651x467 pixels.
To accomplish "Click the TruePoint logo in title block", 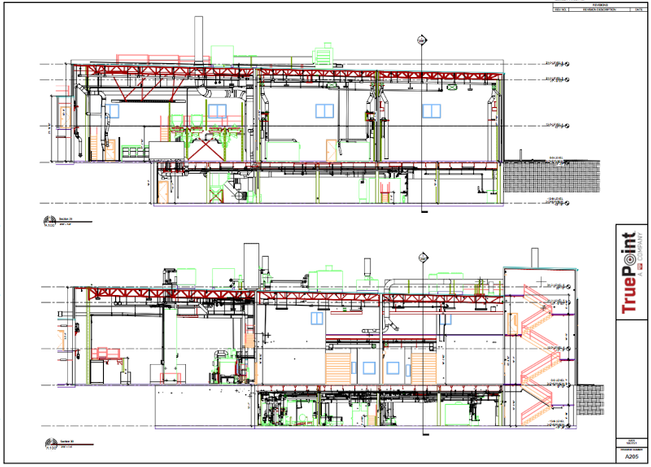I will click(631, 272).
